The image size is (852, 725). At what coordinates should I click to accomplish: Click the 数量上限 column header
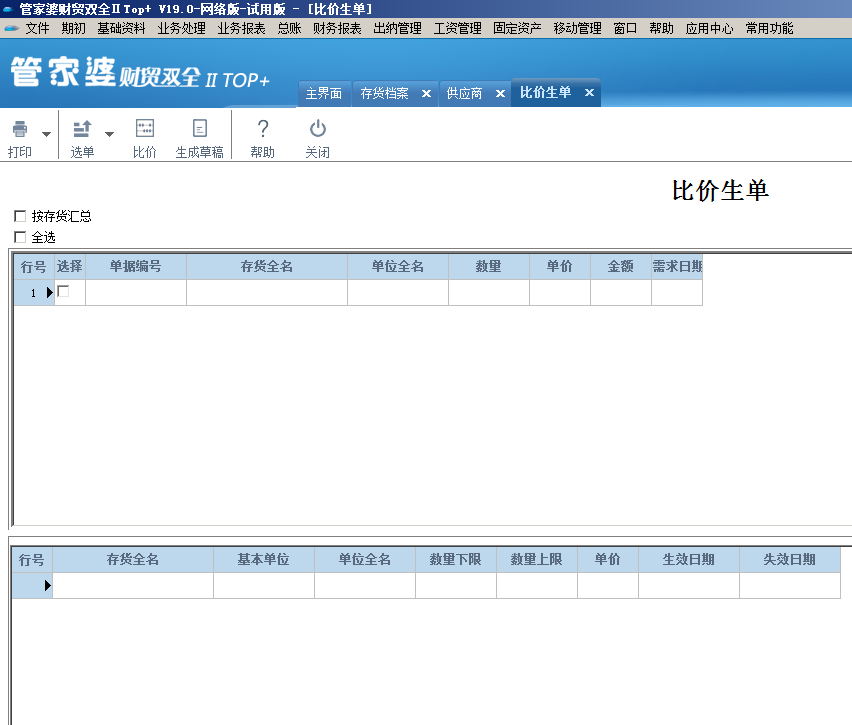536,559
